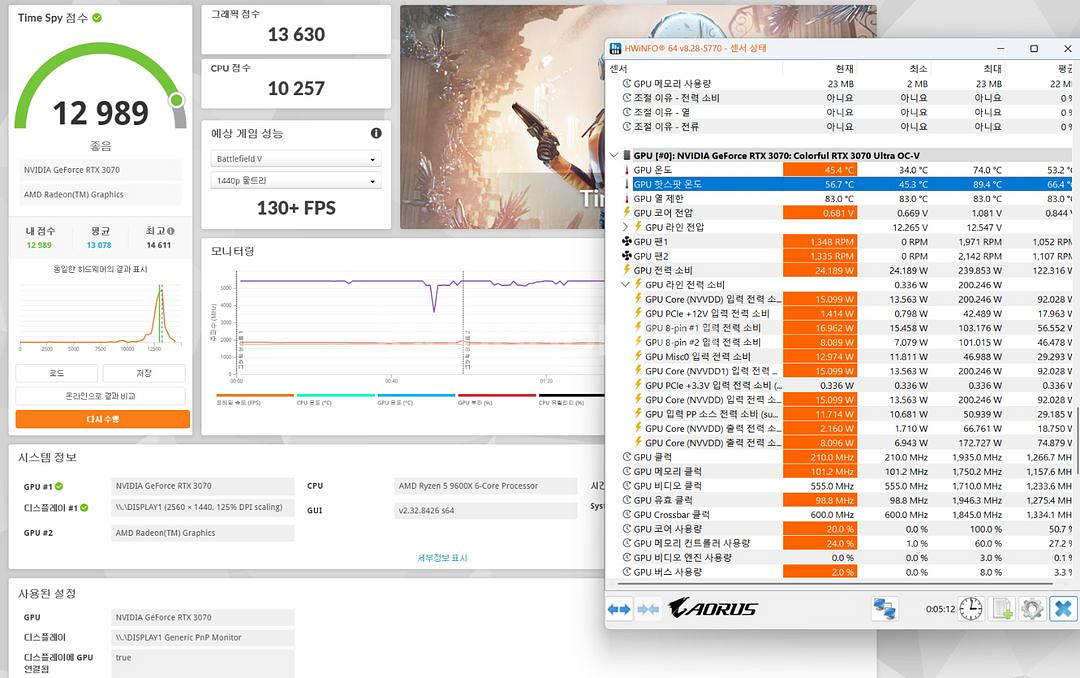Viewport: 1080px width, 678px height.
Task: Click the 10 257 CPU score value
Action: (x=296, y=88)
